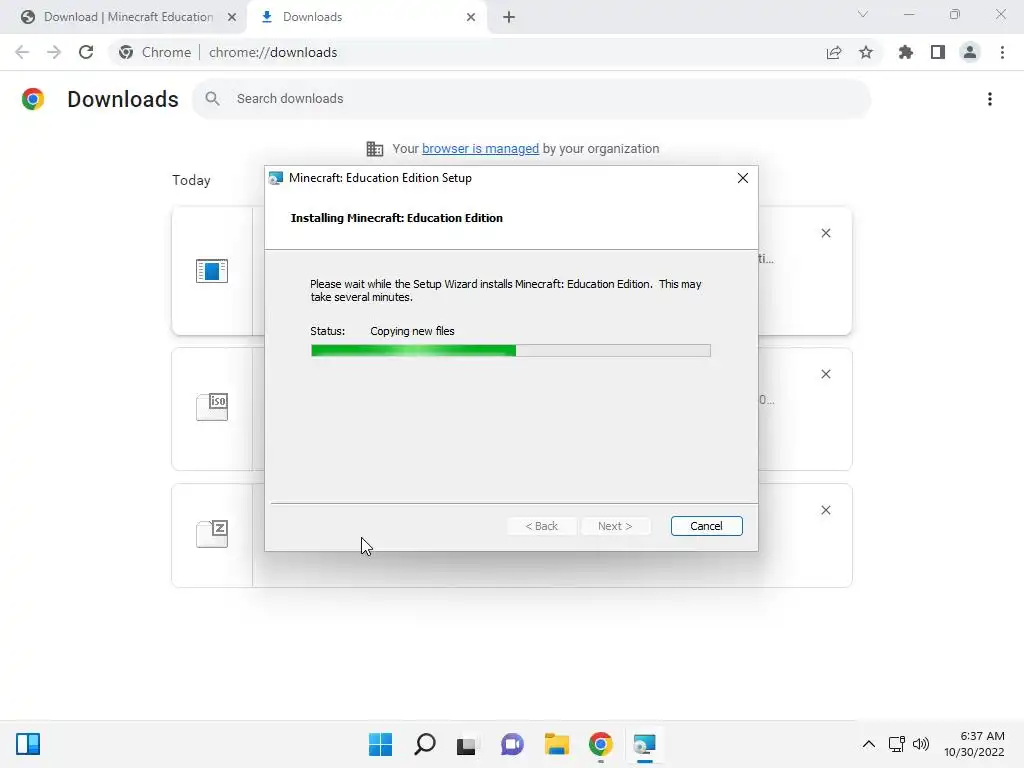Open a new browser tab
Viewport: 1024px width, 768px height.
pos(509,17)
